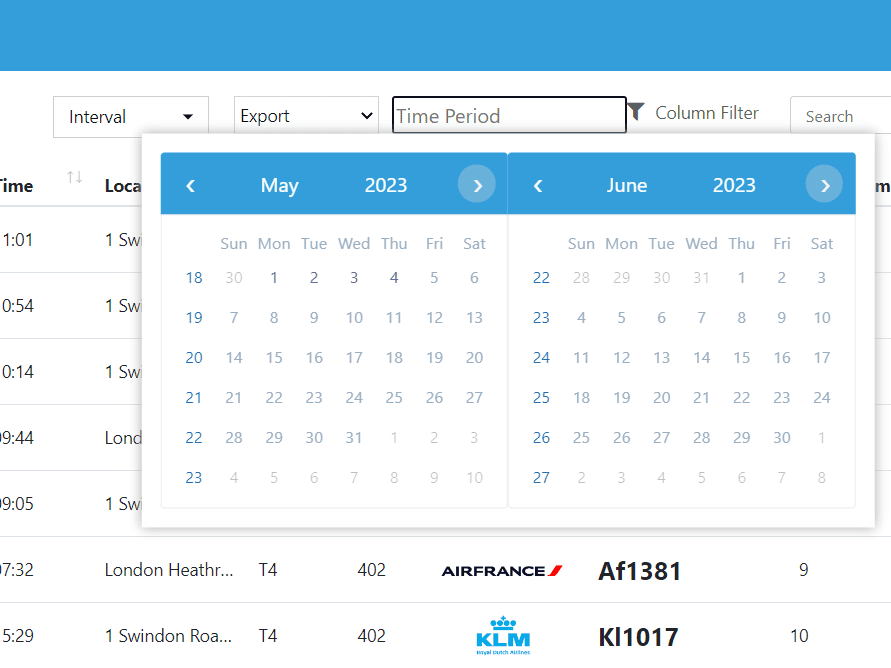Go to previous month in May calendar
Viewport: 891px width, 668px height.
(x=190, y=185)
